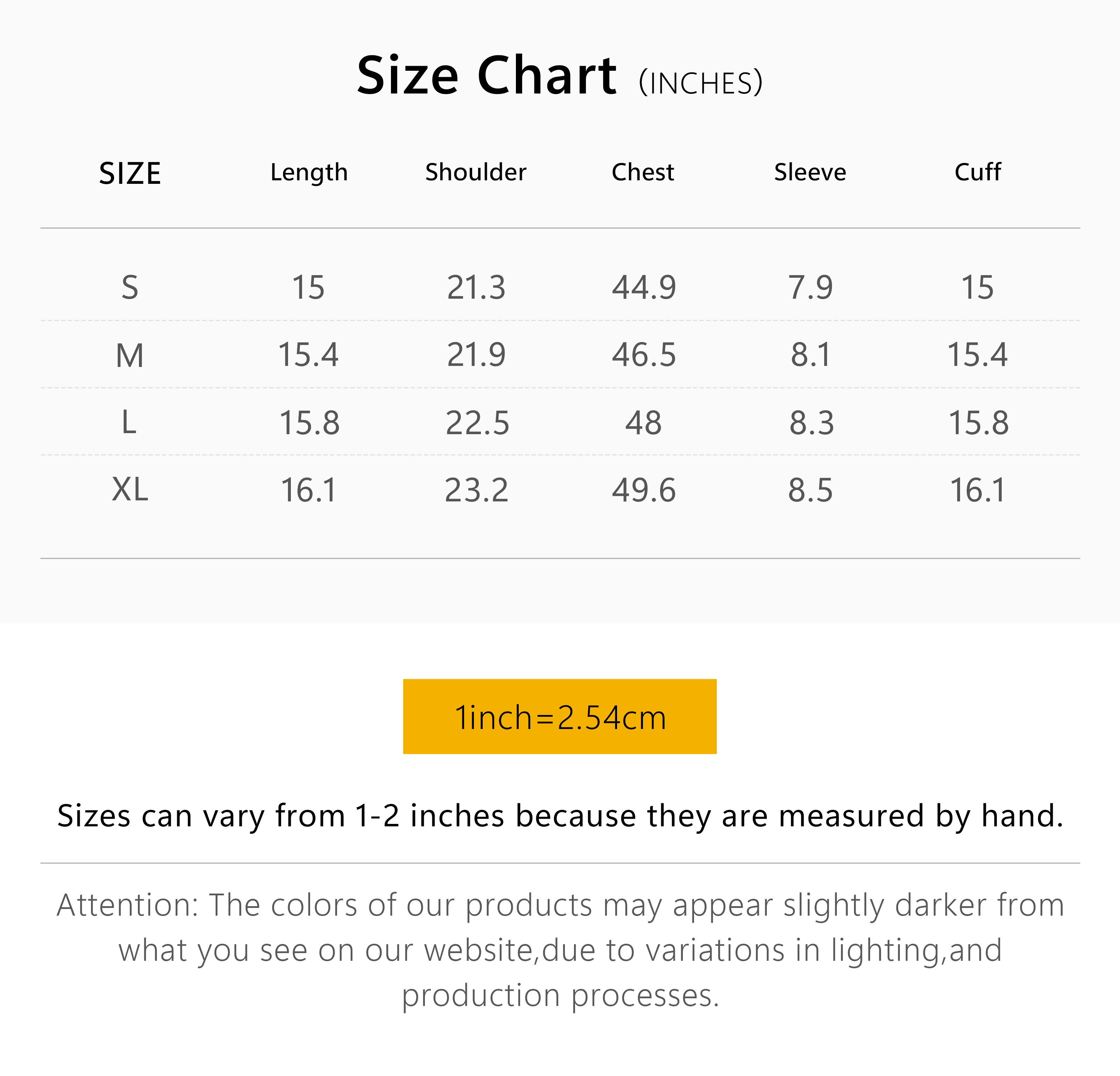Screen dimensions: 1120x1076
Task: Select shoulder value 21.9 for size M
Action: pyautogui.click(x=476, y=354)
